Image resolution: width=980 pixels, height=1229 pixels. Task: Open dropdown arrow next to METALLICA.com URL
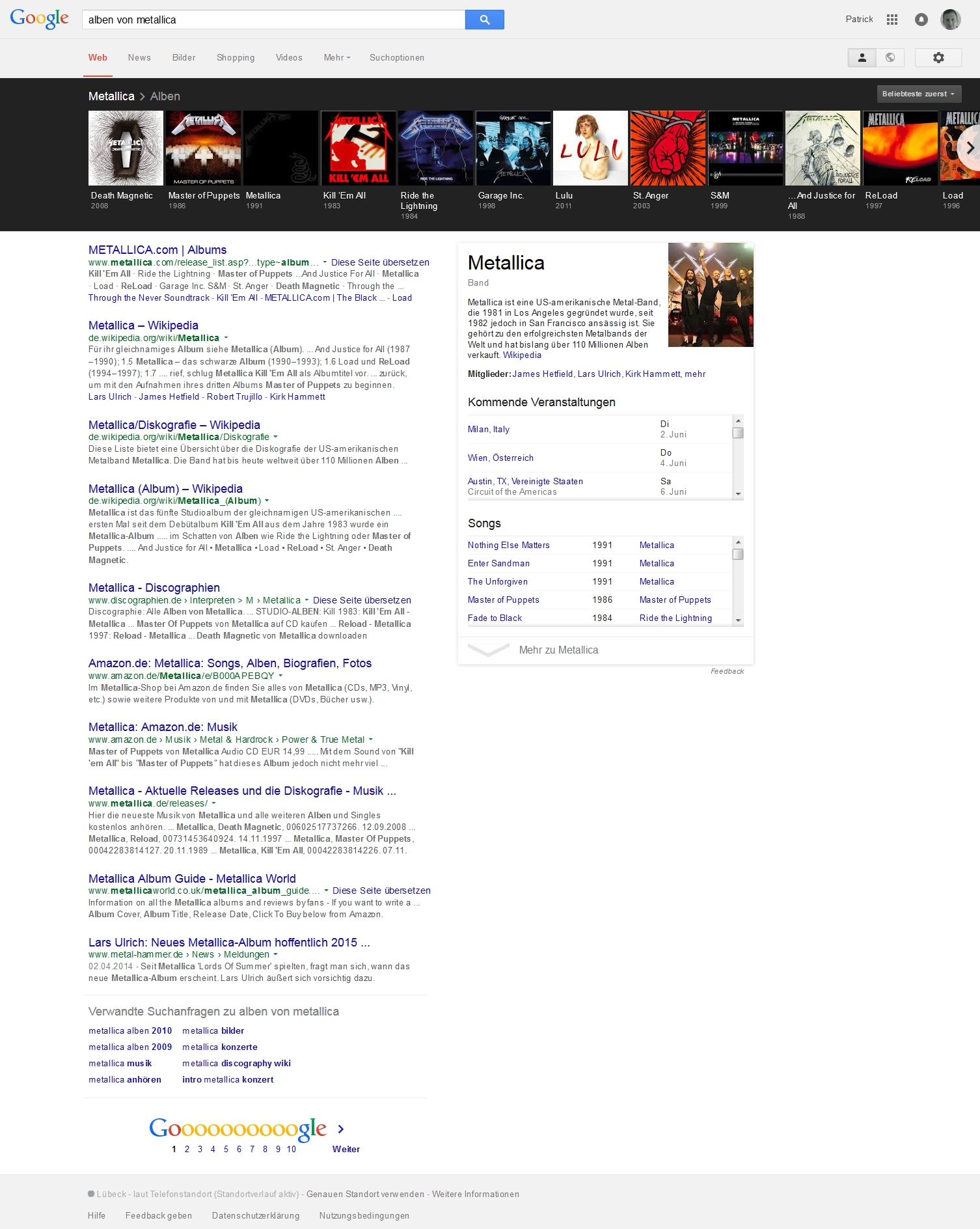click(x=325, y=262)
